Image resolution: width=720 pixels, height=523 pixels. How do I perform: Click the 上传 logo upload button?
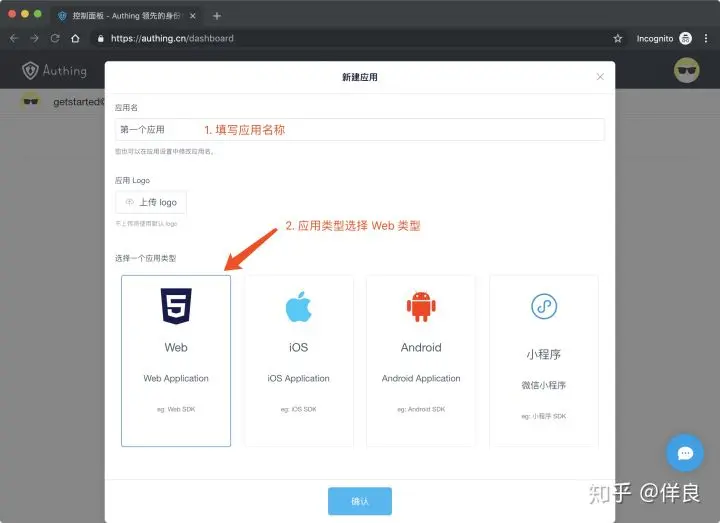click(151, 202)
